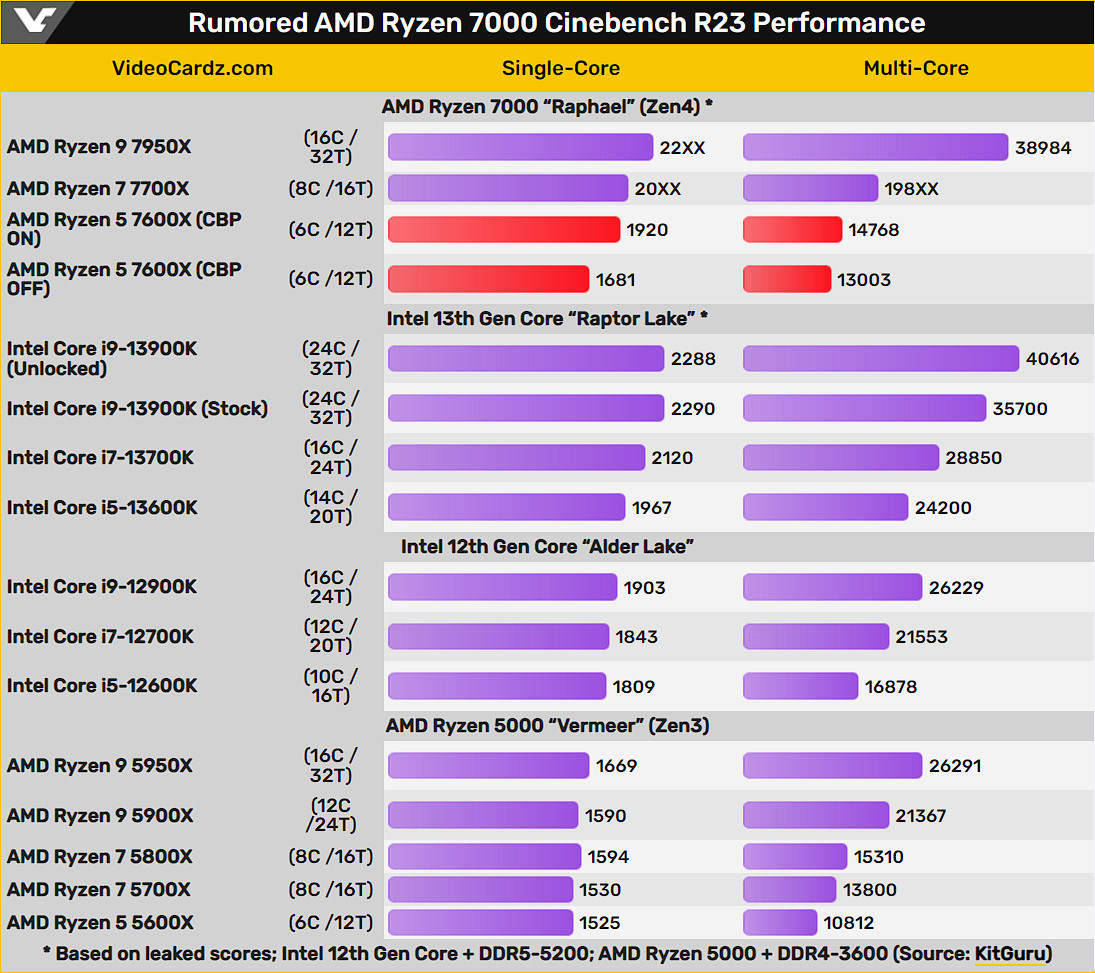The height and width of the screenshot is (973, 1095).
Task: Click the (12C /24T) core count for Ryzen 9 5900X
Action: pyautogui.click(x=331, y=815)
